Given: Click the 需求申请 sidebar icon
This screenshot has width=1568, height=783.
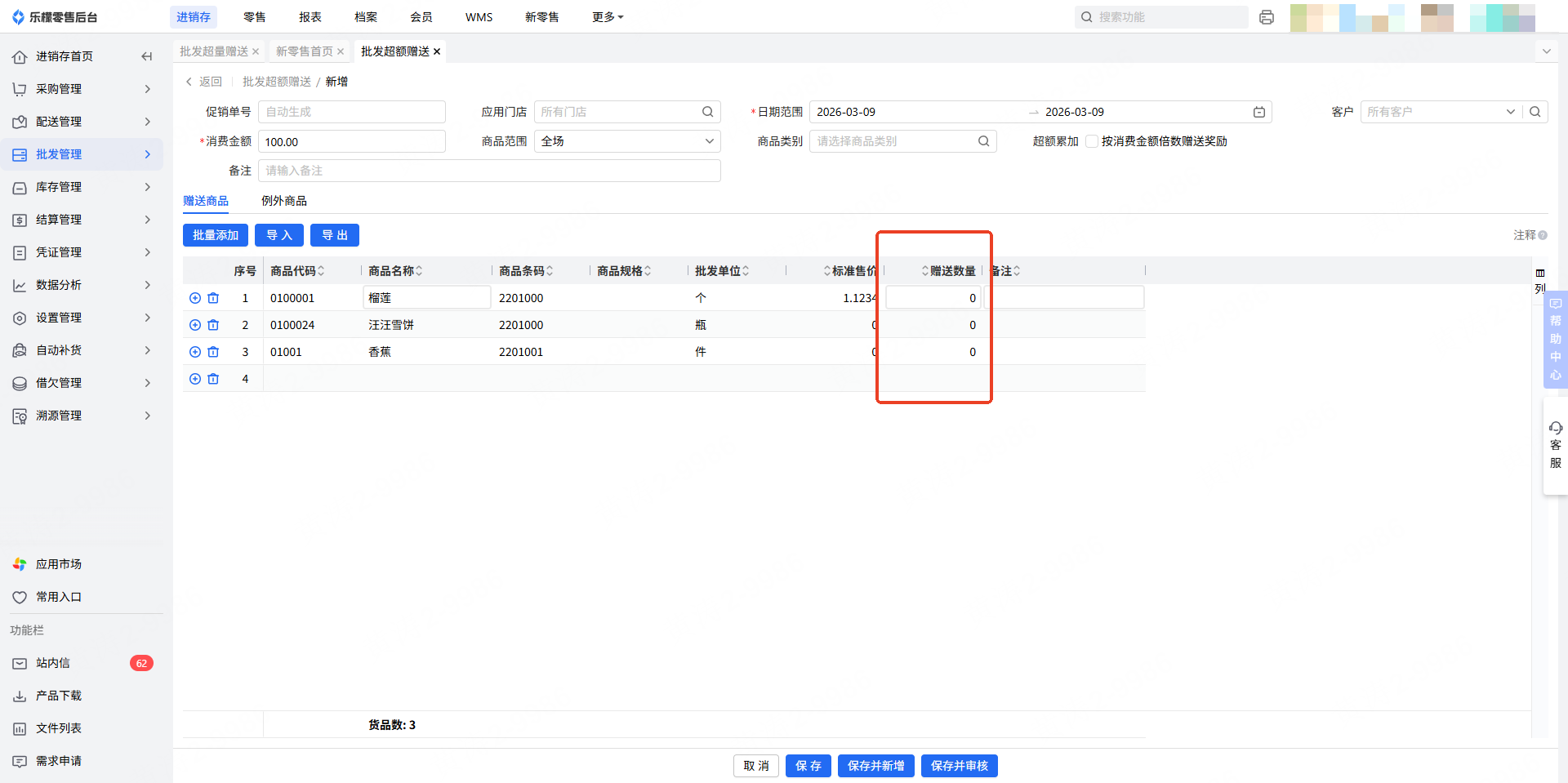Looking at the screenshot, I should tap(20, 761).
